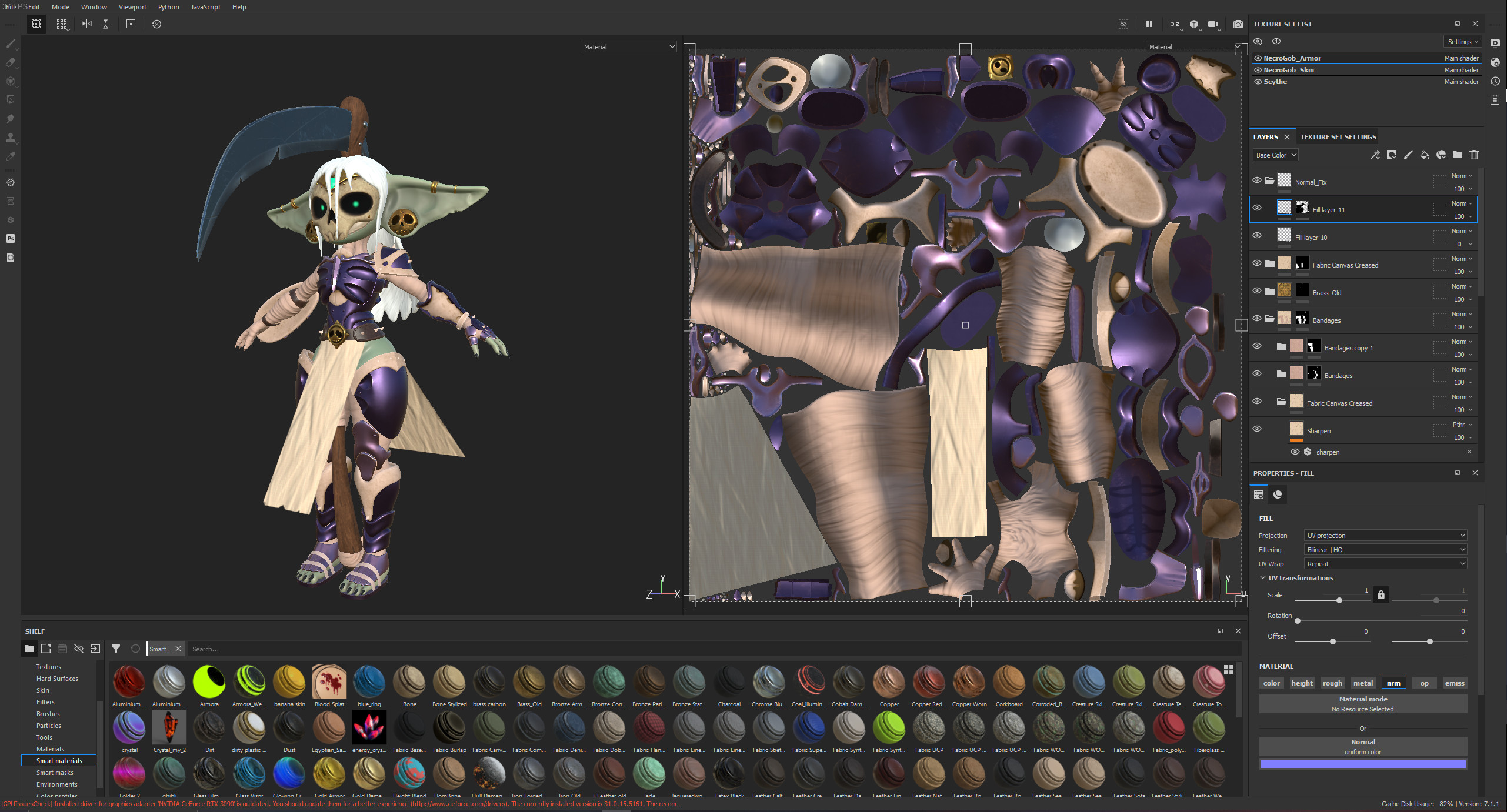The width and height of the screenshot is (1507, 812).
Task: Select the Clone stamp tool
Action: coord(11,138)
